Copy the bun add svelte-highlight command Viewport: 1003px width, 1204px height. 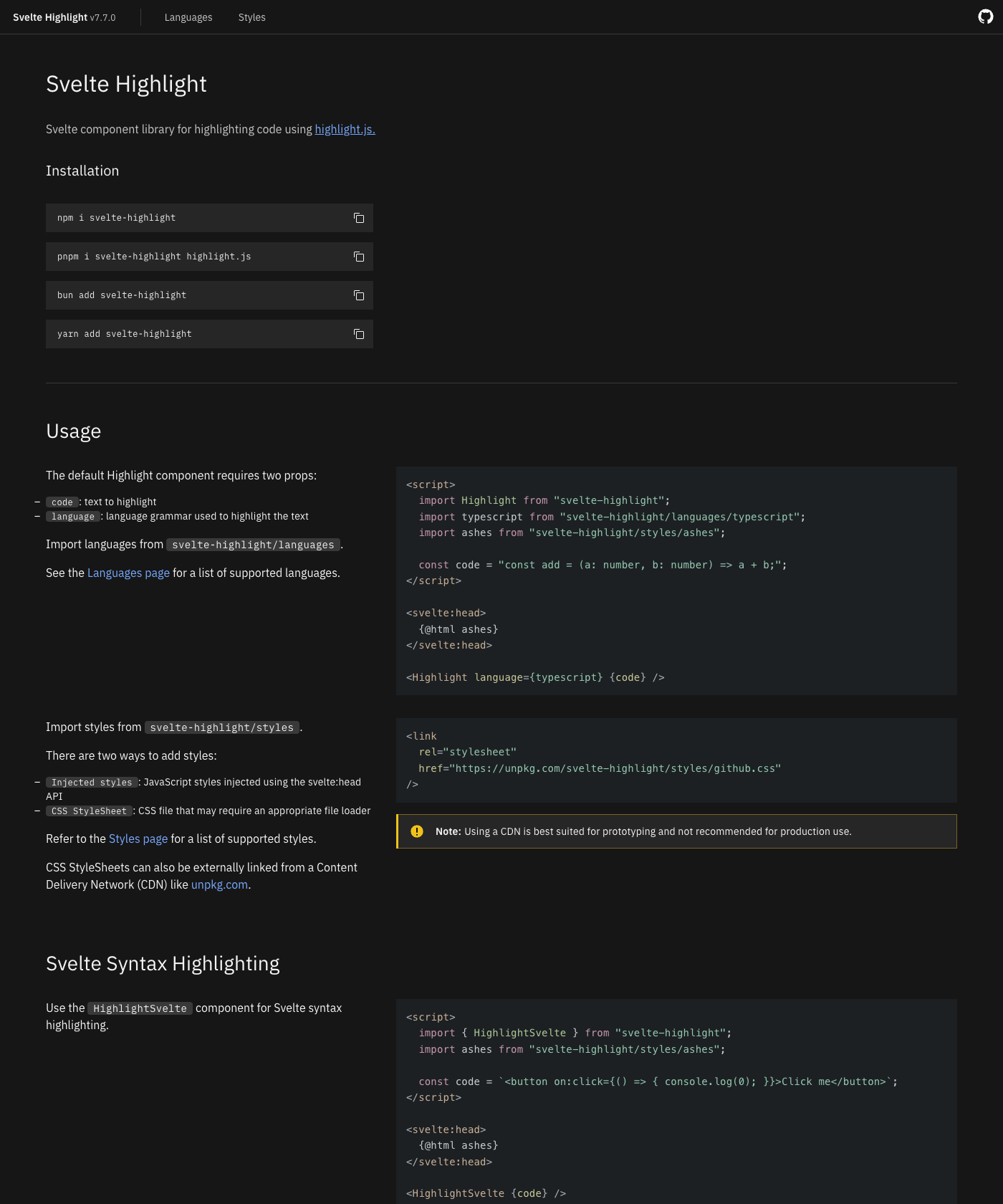click(x=359, y=295)
